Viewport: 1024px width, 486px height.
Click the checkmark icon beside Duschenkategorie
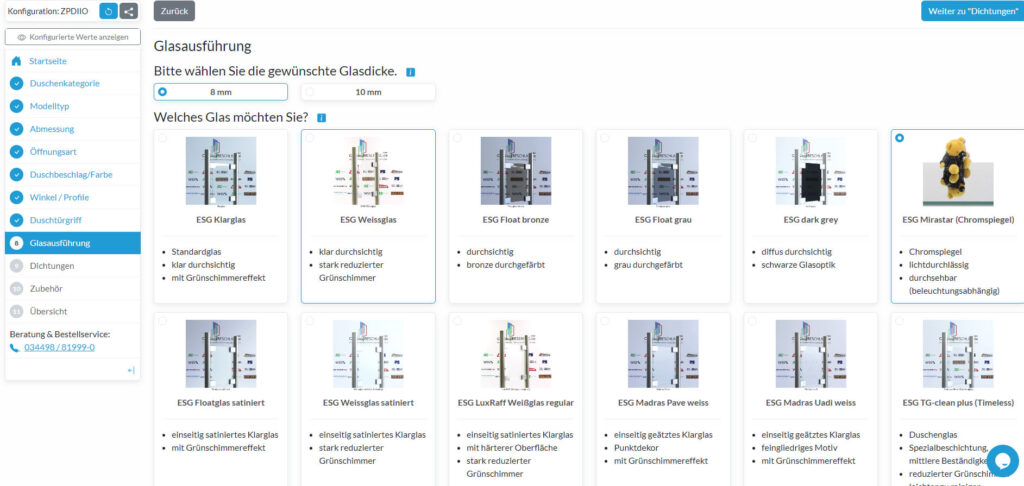pos(16,84)
